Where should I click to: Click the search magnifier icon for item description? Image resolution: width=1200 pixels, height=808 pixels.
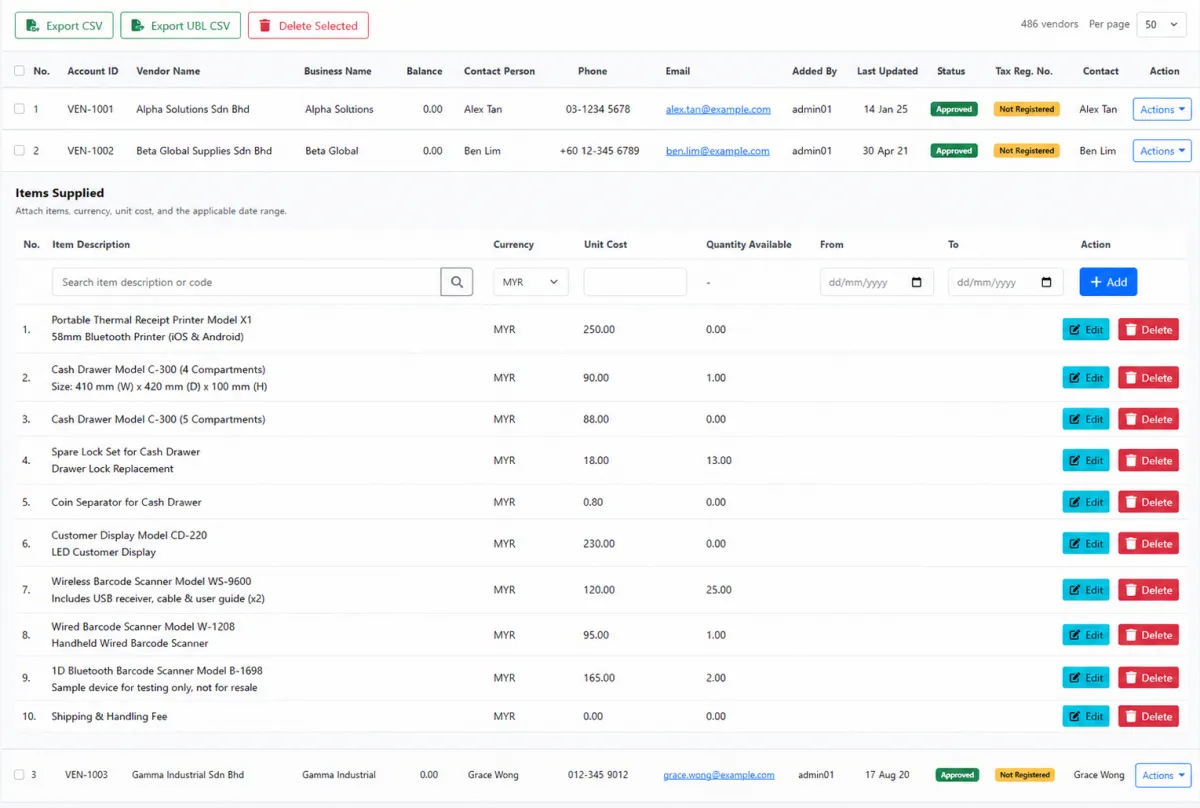point(456,282)
